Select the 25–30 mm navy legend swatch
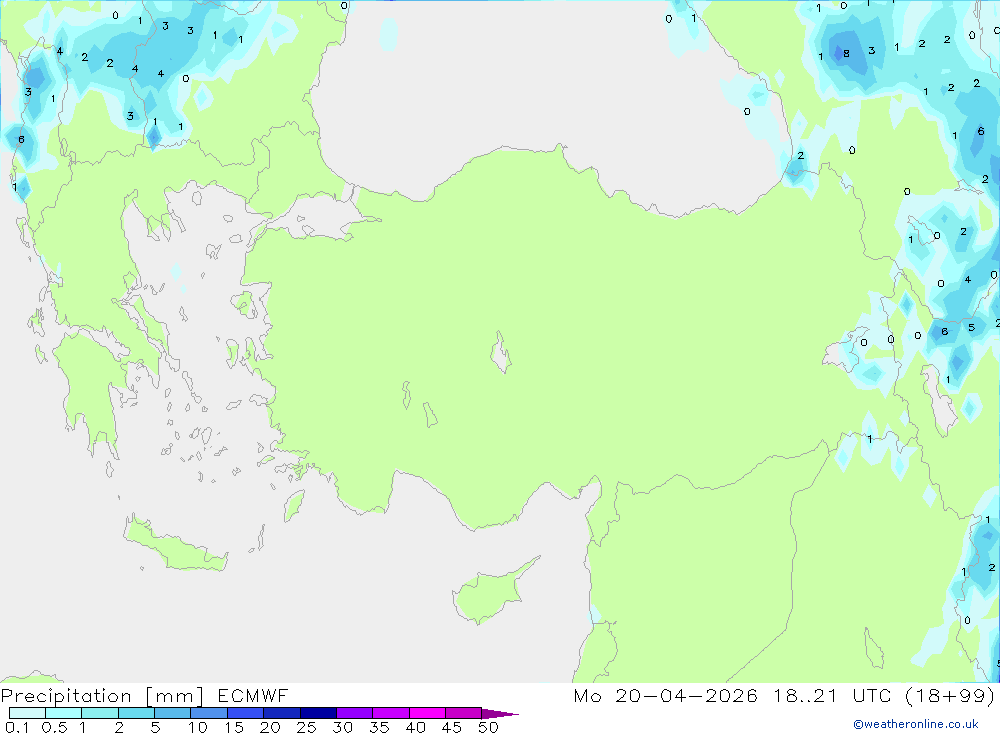The image size is (1000, 733). coord(318,713)
